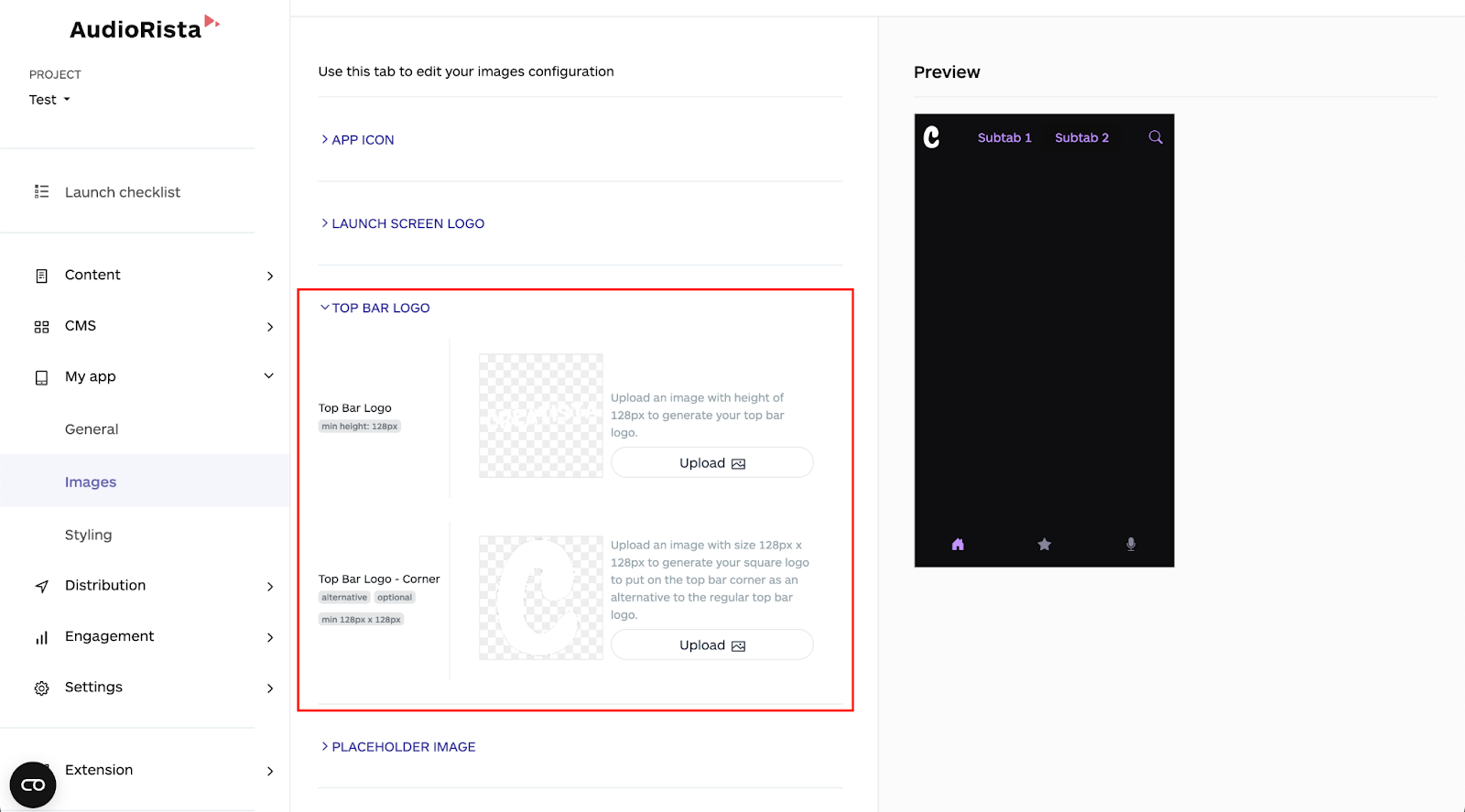Screen dimensions: 1465x812
Task: Expand the PLACEHOLDER IMAGE section
Action: (x=398, y=747)
